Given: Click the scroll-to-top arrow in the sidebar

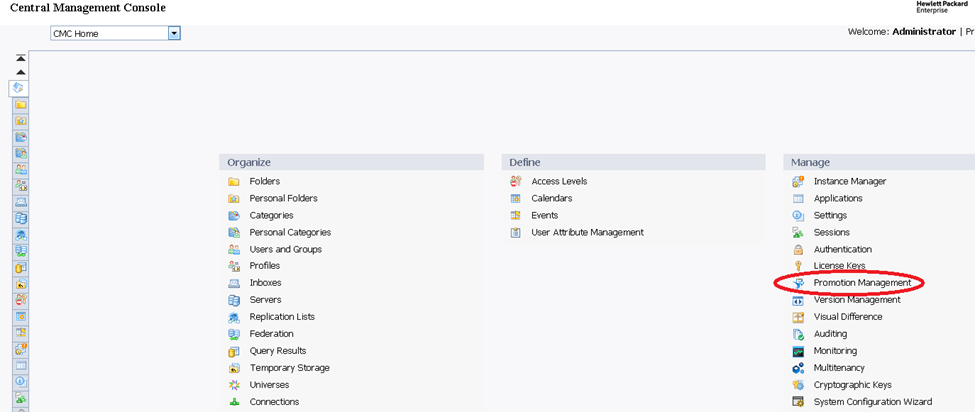Looking at the screenshot, I should (20, 58).
